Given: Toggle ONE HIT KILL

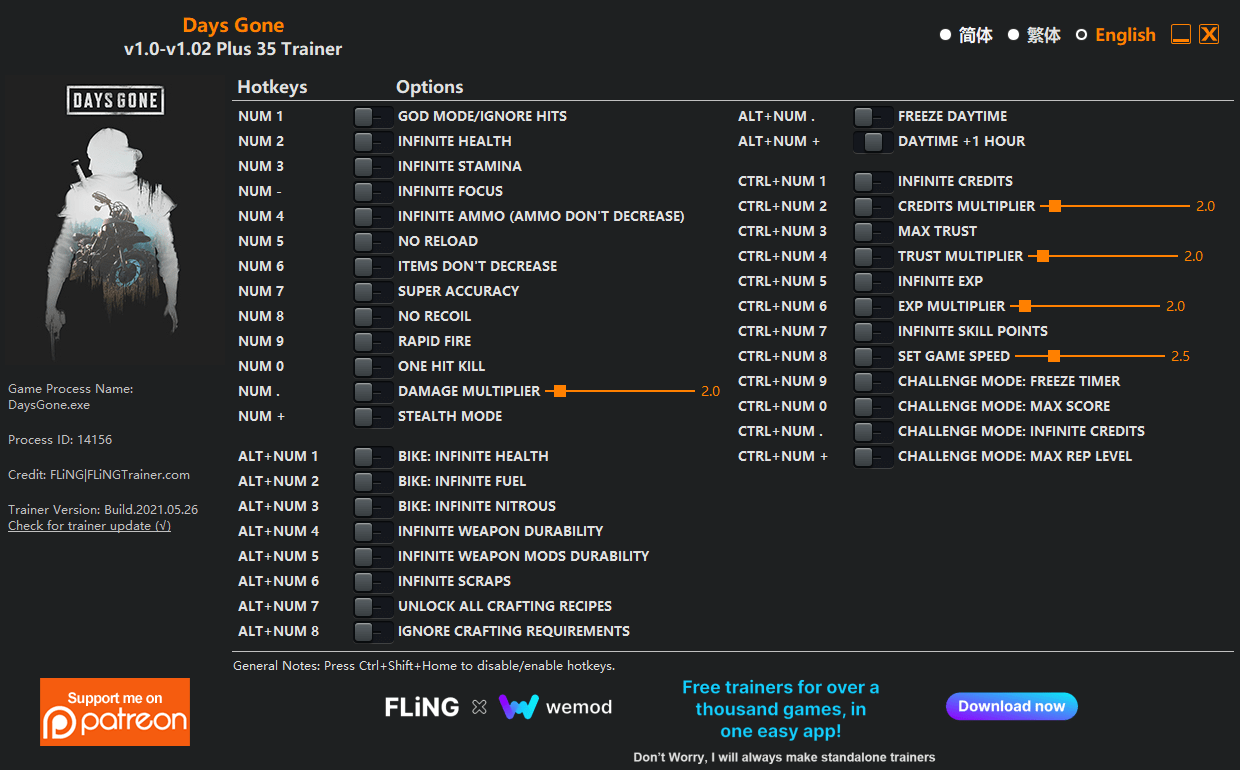Looking at the screenshot, I should tap(373, 365).
